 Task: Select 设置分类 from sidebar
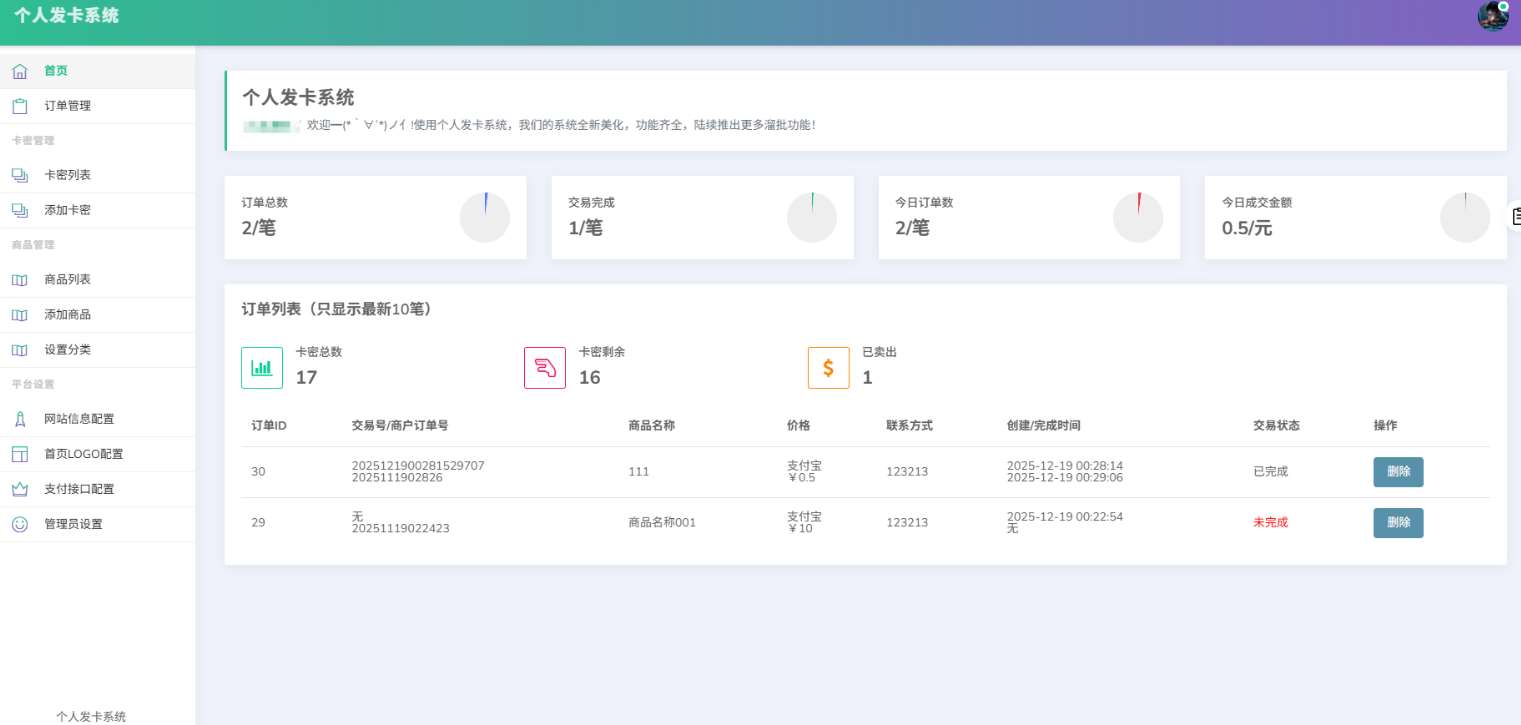click(x=67, y=350)
